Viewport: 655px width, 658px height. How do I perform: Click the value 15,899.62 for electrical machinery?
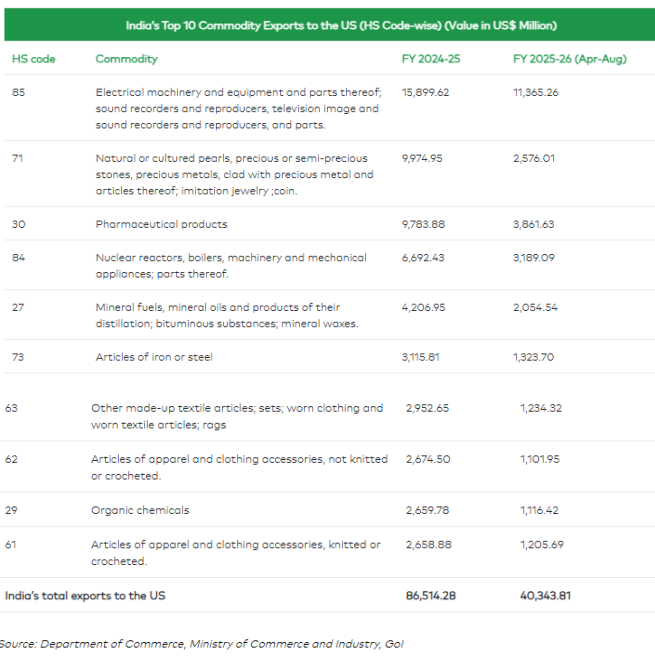(x=425, y=91)
